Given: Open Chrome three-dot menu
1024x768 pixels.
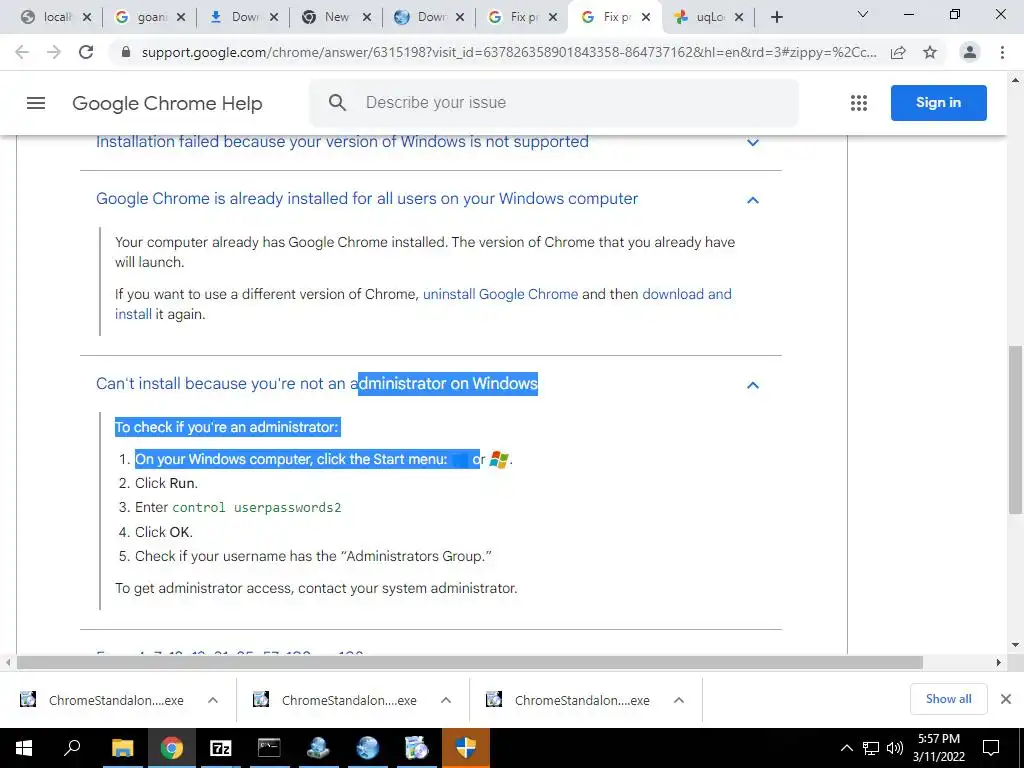Looking at the screenshot, I should tap(1002, 52).
